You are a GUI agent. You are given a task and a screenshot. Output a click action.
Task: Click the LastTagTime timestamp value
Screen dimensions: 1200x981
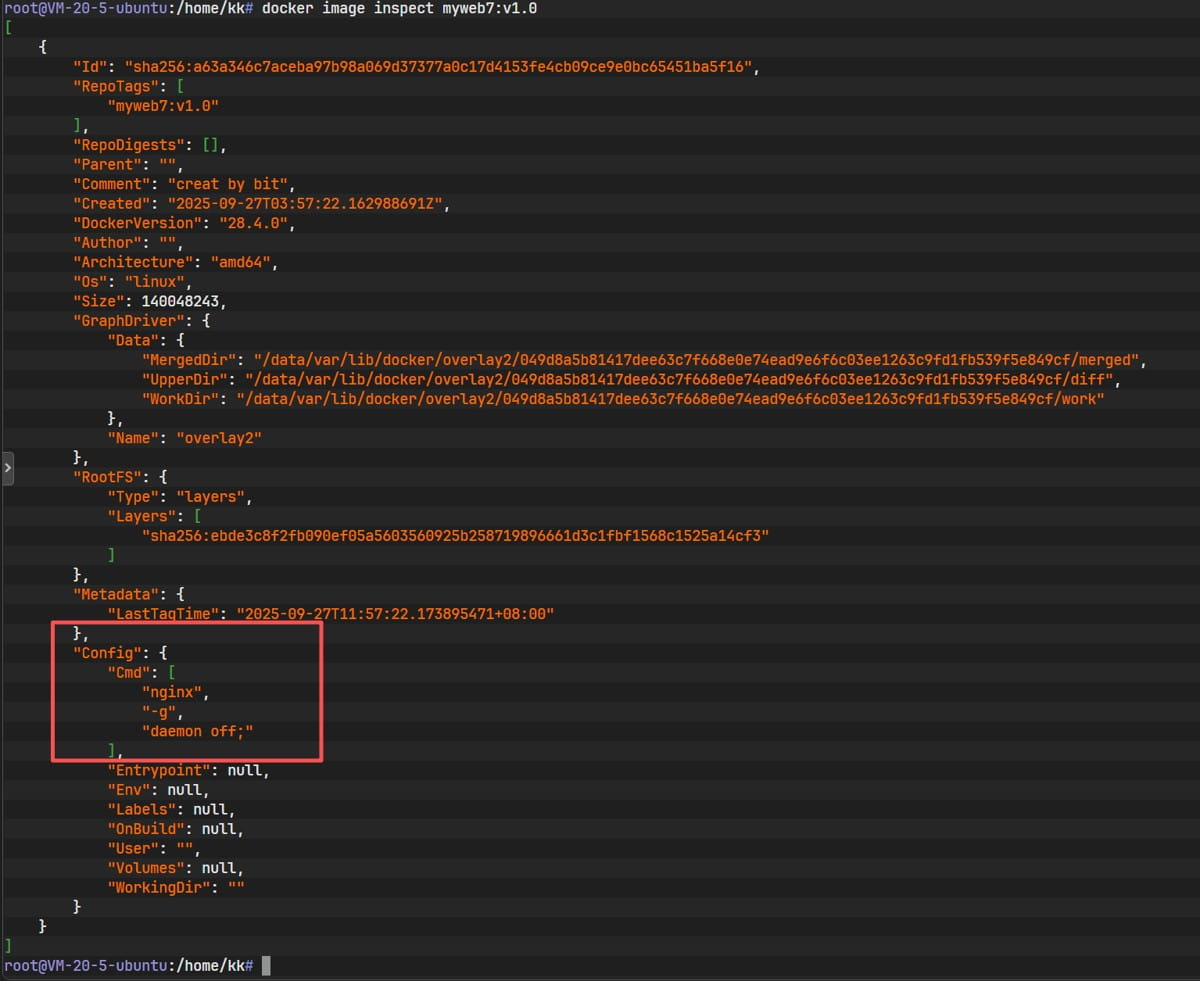(394, 614)
